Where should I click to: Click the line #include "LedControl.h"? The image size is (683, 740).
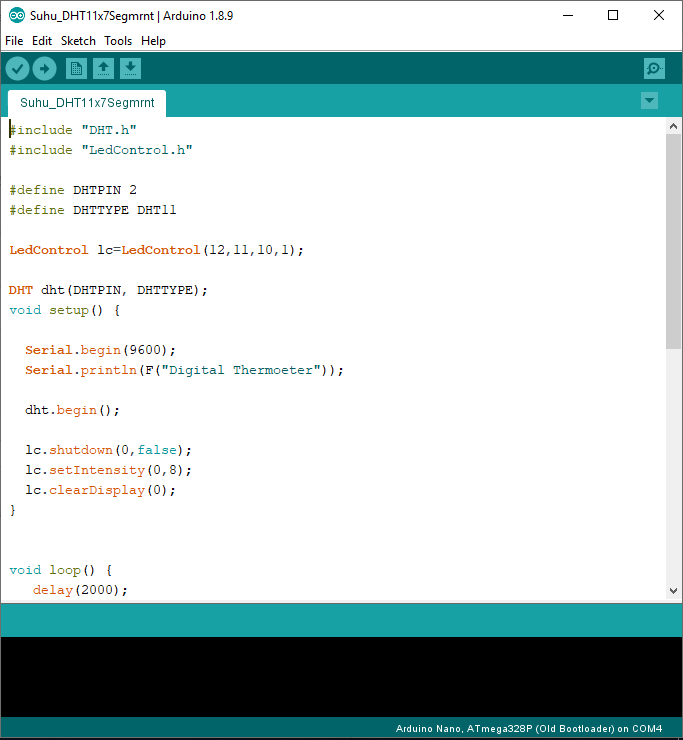pos(101,150)
